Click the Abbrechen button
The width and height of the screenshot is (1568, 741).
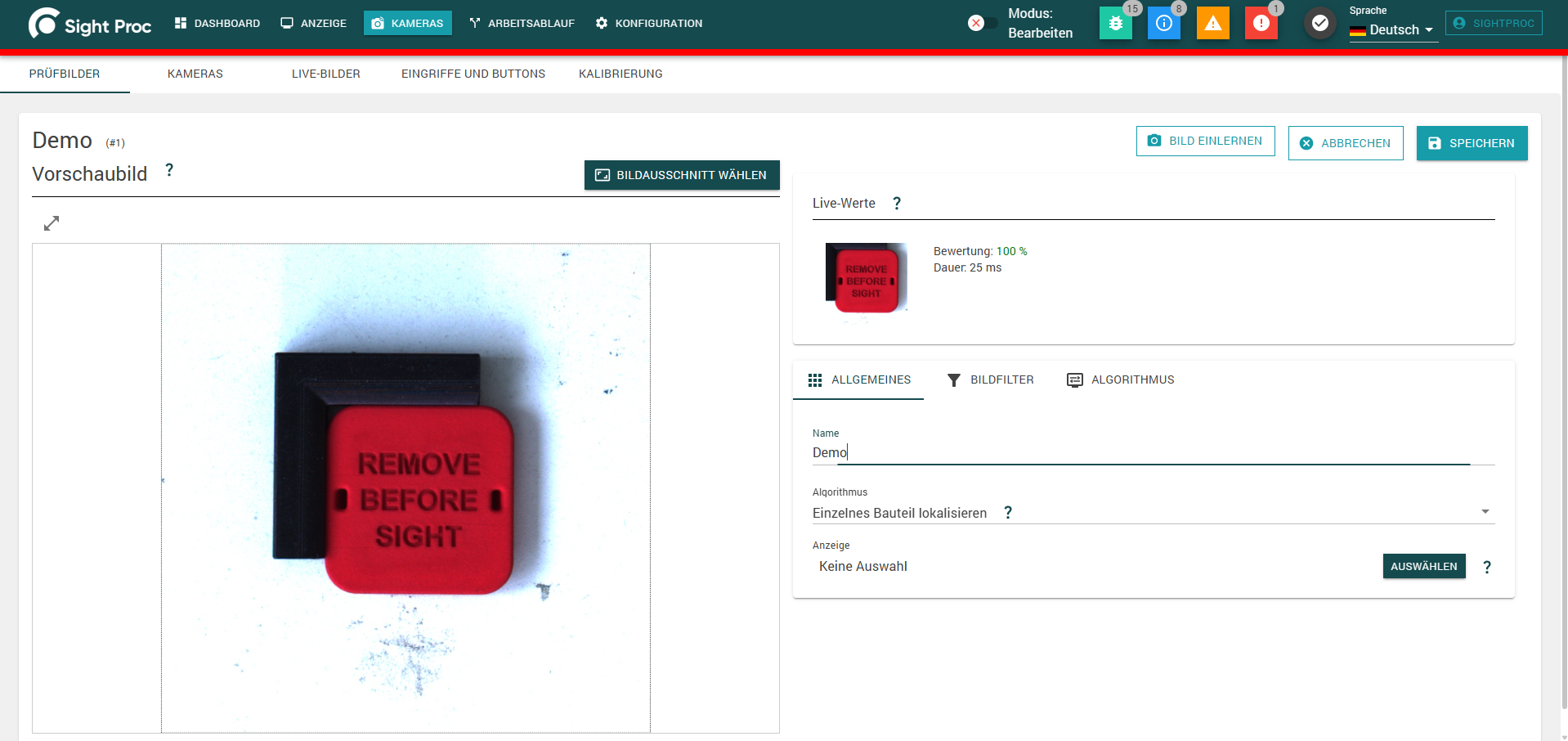click(1346, 143)
